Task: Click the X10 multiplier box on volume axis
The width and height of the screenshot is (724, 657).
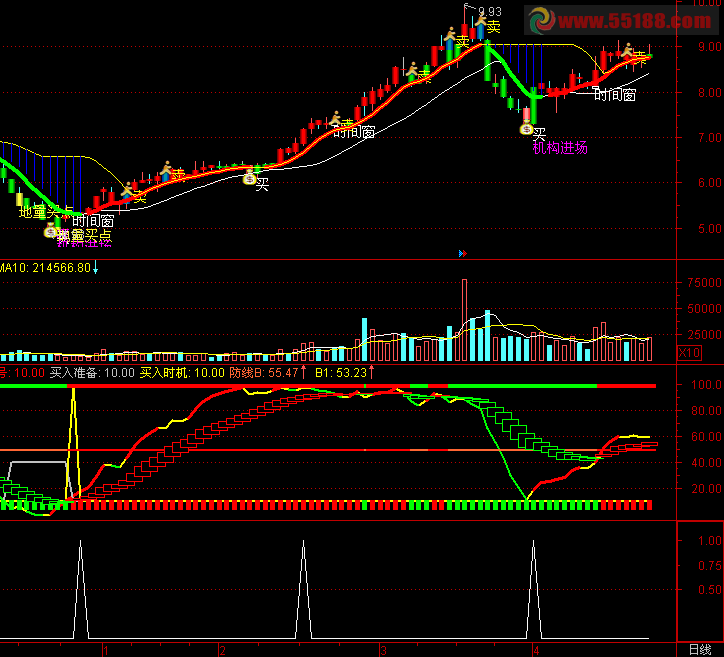Action: click(x=689, y=353)
